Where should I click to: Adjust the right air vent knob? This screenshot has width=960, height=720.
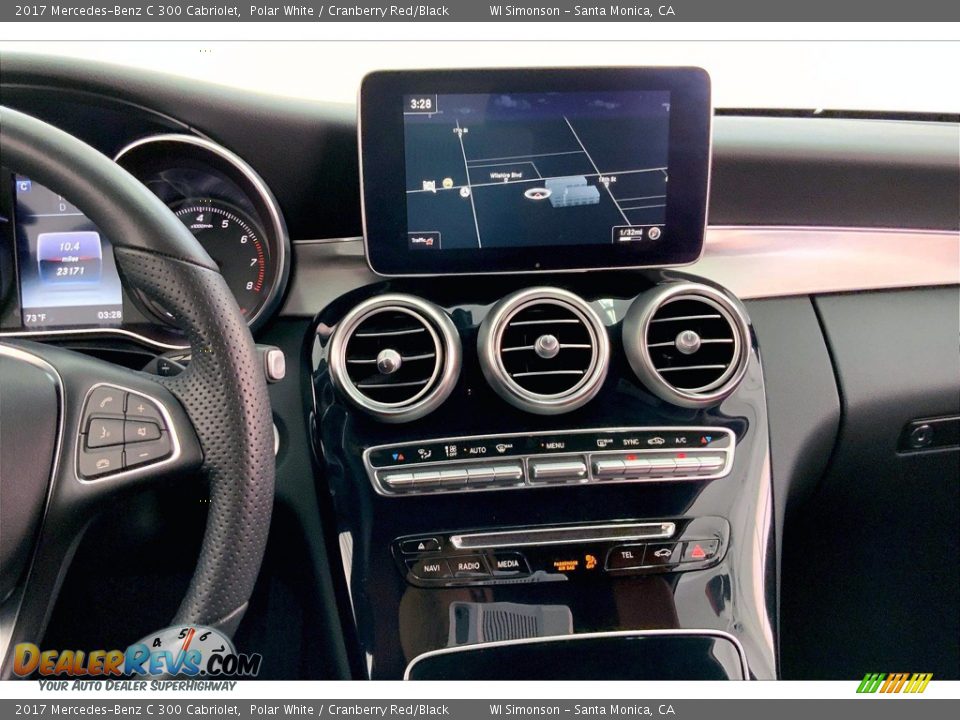click(x=687, y=342)
